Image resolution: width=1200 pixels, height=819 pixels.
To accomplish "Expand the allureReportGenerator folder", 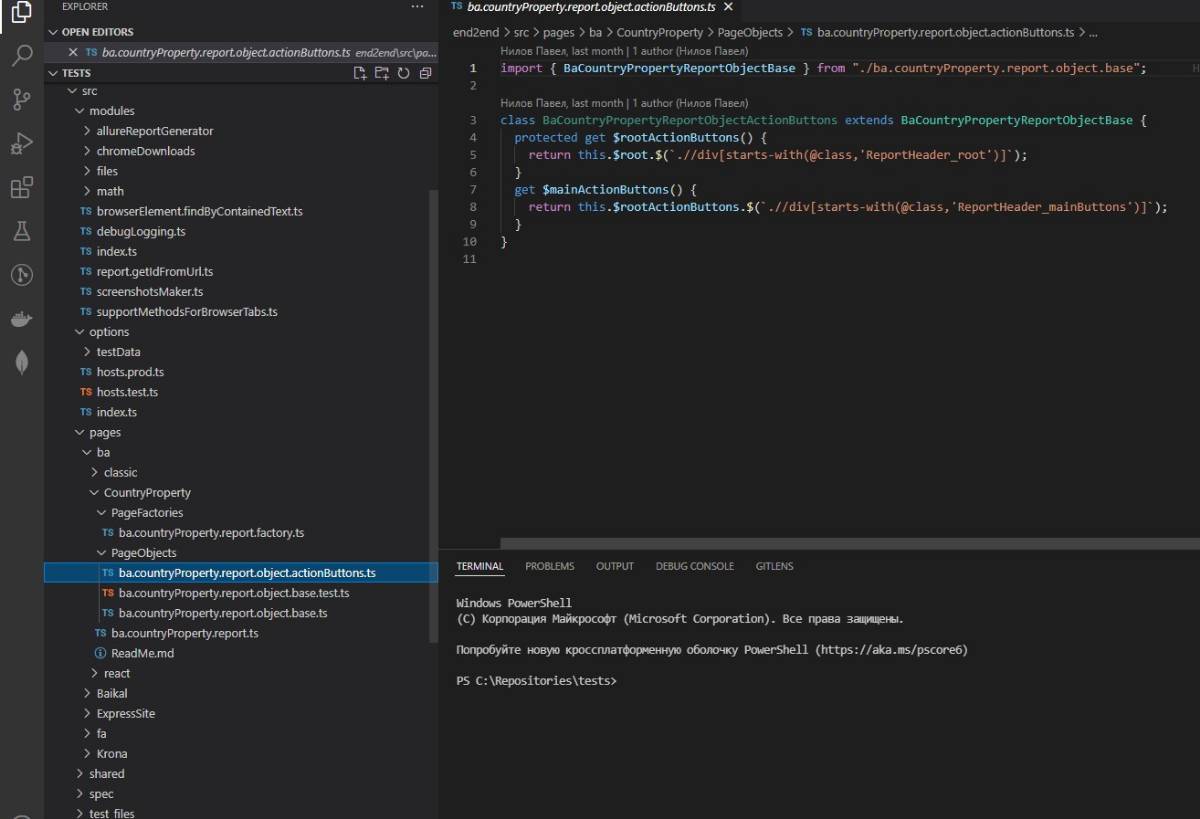I will pyautogui.click(x=154, y=131).
